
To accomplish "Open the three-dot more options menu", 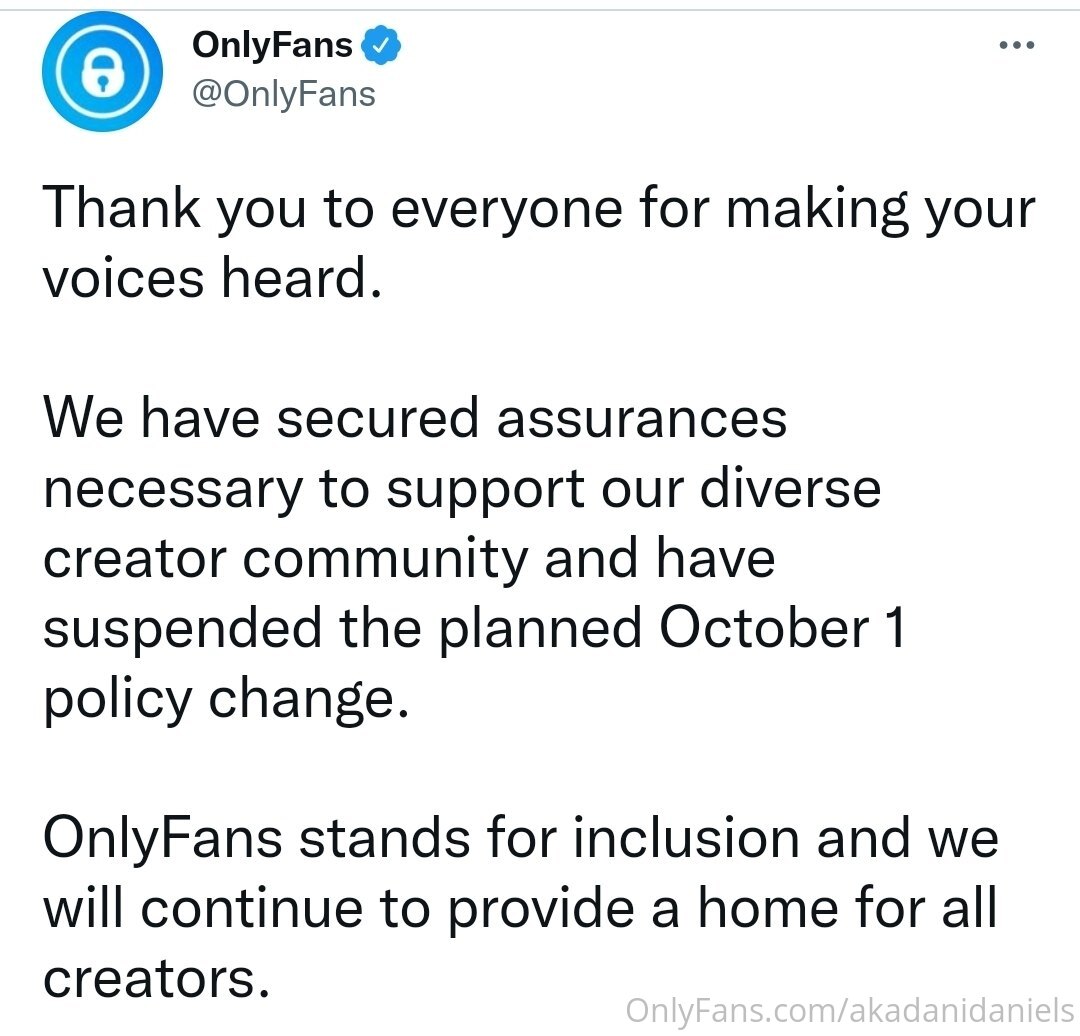I will [x=1017, y=45].
